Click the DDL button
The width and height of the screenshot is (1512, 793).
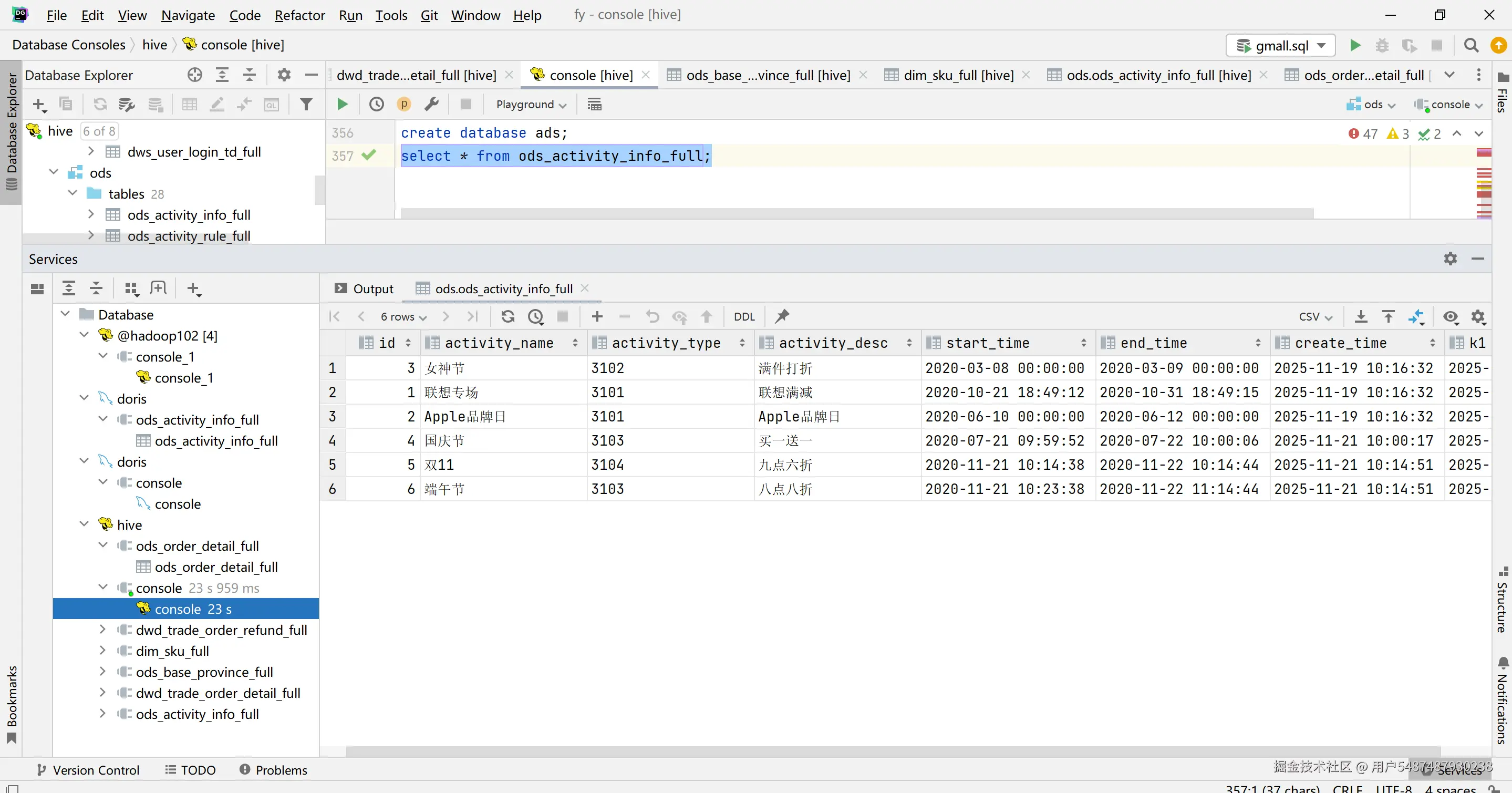pos(744,317)
